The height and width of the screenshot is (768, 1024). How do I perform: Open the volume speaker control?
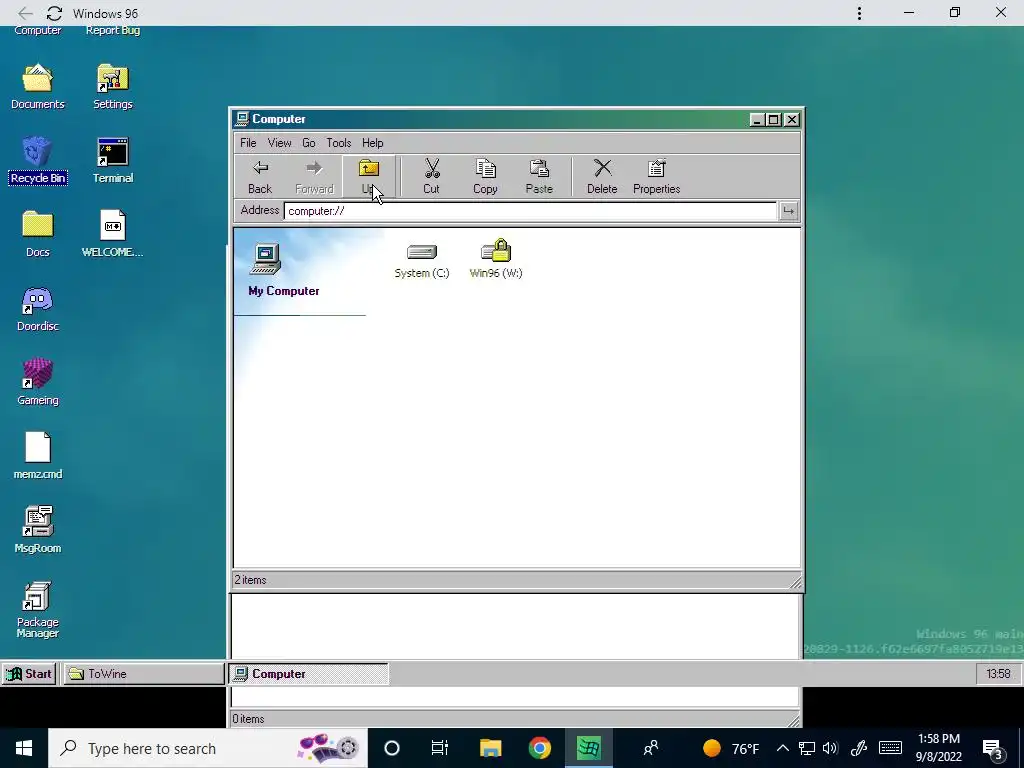click(830, 748)
